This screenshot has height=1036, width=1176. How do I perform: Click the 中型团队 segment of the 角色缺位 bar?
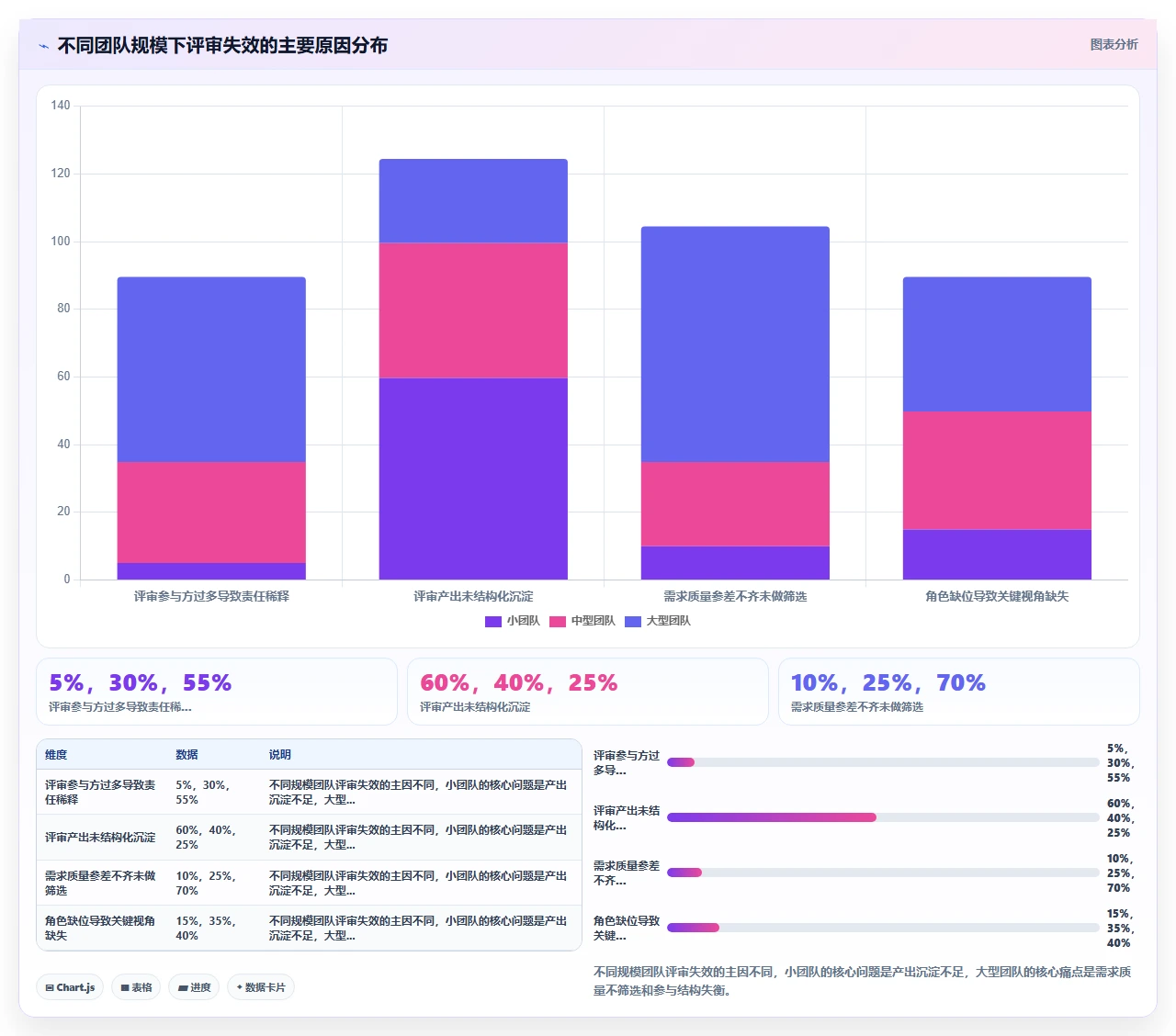[x=997, y=470]
